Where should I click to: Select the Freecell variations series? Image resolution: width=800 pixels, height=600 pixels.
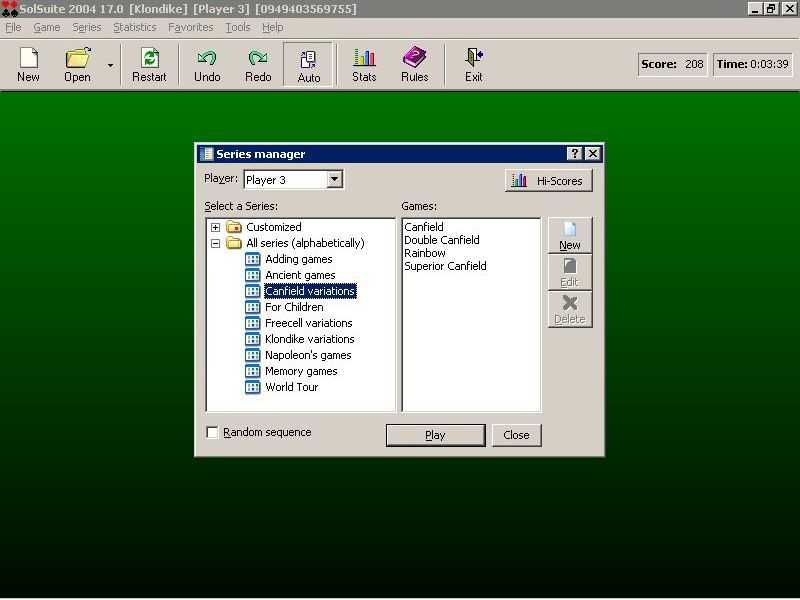(309, 323)
